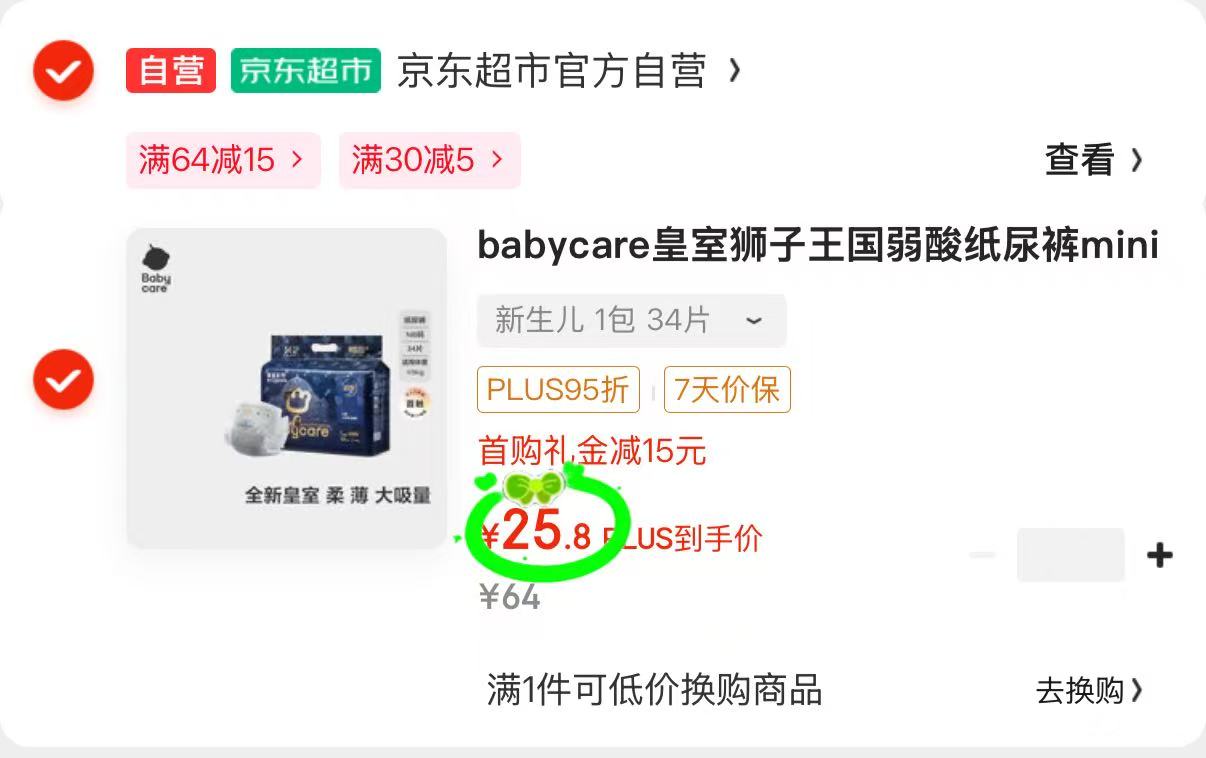The image size is (1206, 758).
Task: Uncheck the 京东超市官方自营 store checkbox
Action: 63,71
